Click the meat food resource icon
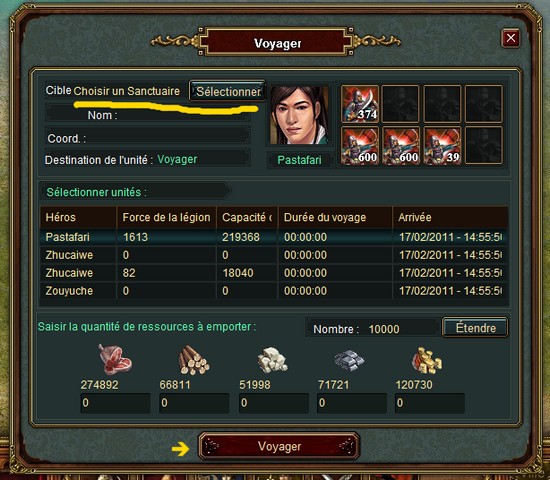Viewport: 550px width, 480px height. click(115, 360)
